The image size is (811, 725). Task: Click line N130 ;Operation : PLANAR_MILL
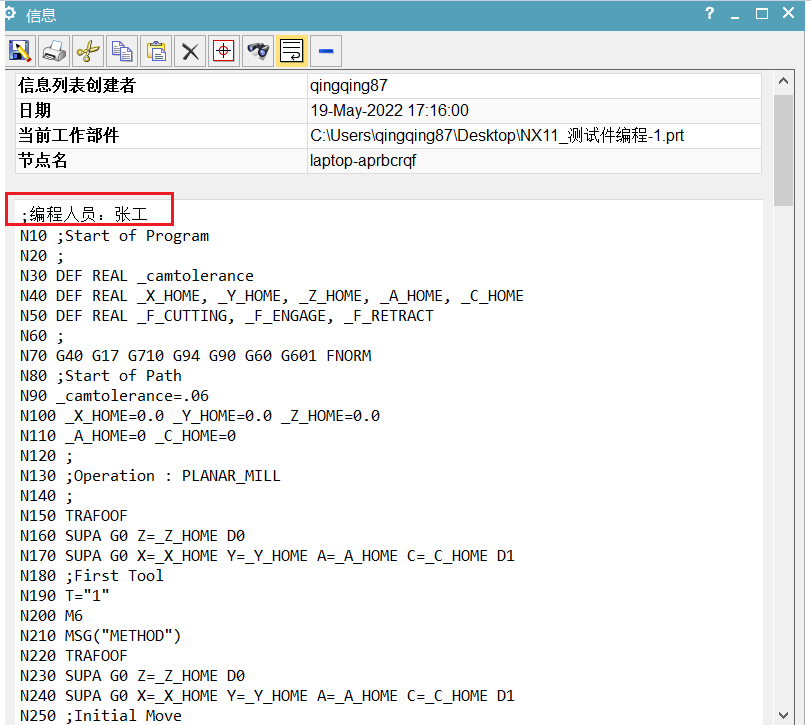150,476
